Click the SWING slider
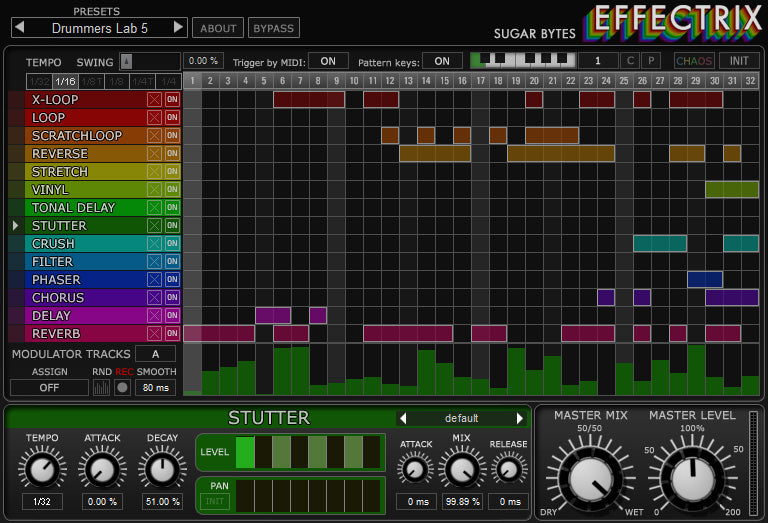This screenshot has height=523, width=768. point(150,62)
